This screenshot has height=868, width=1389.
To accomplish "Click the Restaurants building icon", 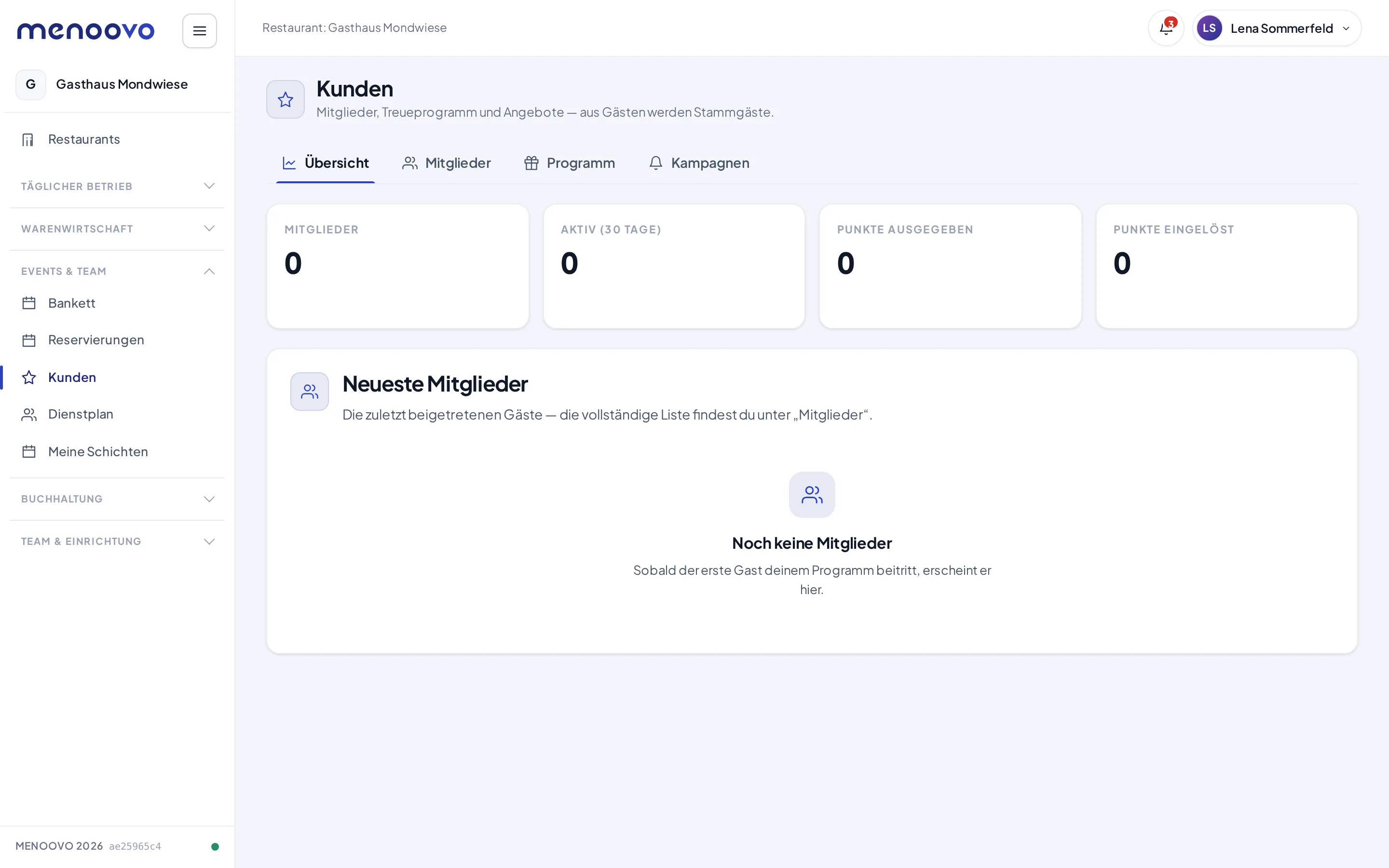I will tap(28, 139).
